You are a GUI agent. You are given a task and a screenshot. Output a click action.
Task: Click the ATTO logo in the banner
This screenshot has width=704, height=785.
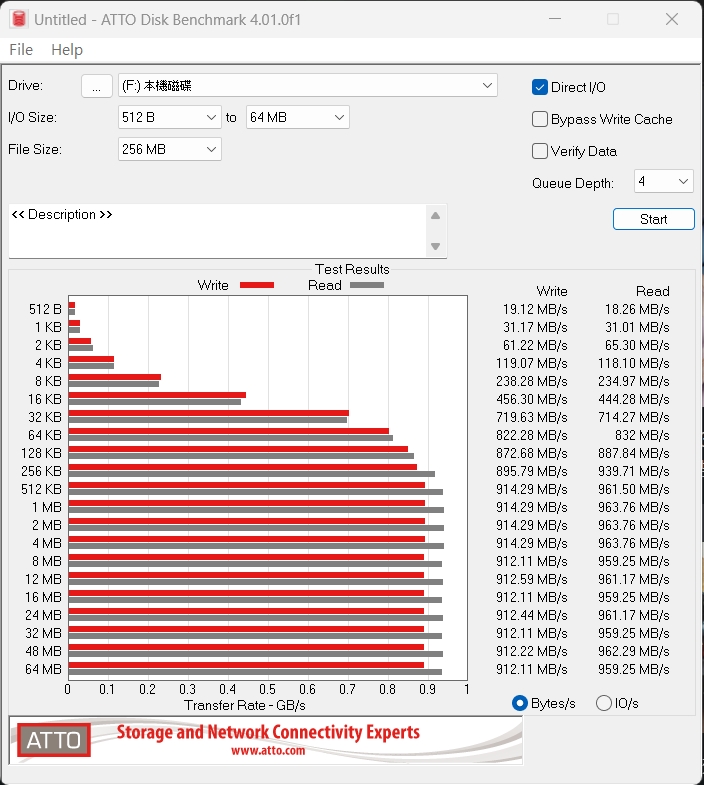(x=53, y=741)
